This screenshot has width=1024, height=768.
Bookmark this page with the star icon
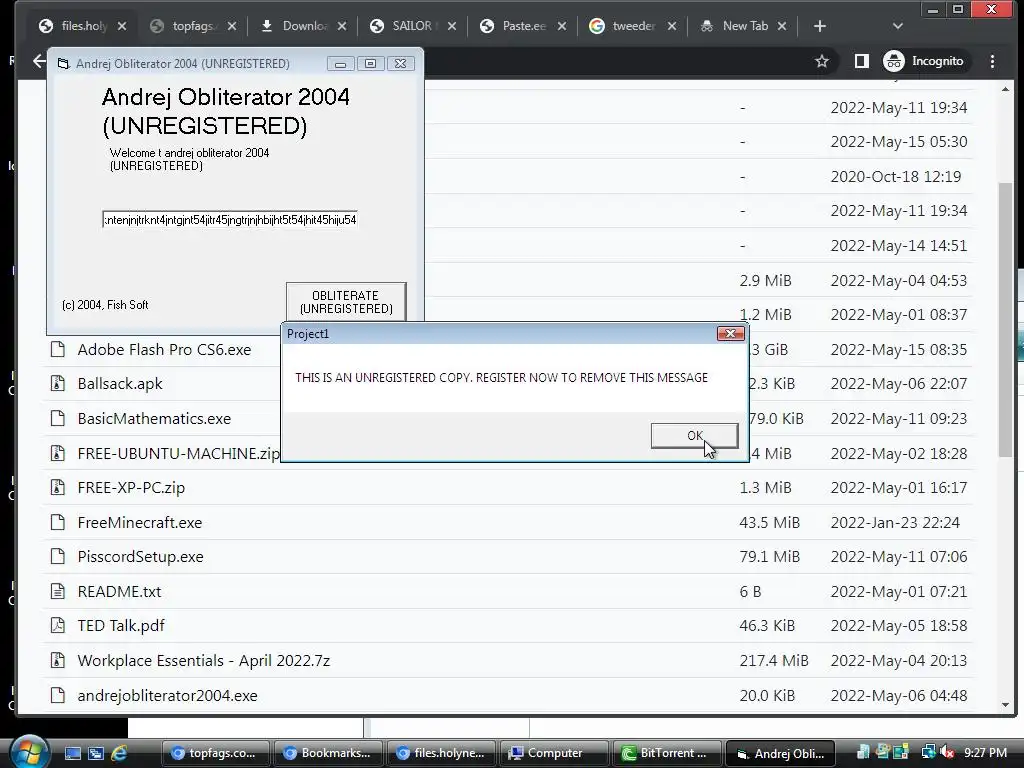click(822, 61)
